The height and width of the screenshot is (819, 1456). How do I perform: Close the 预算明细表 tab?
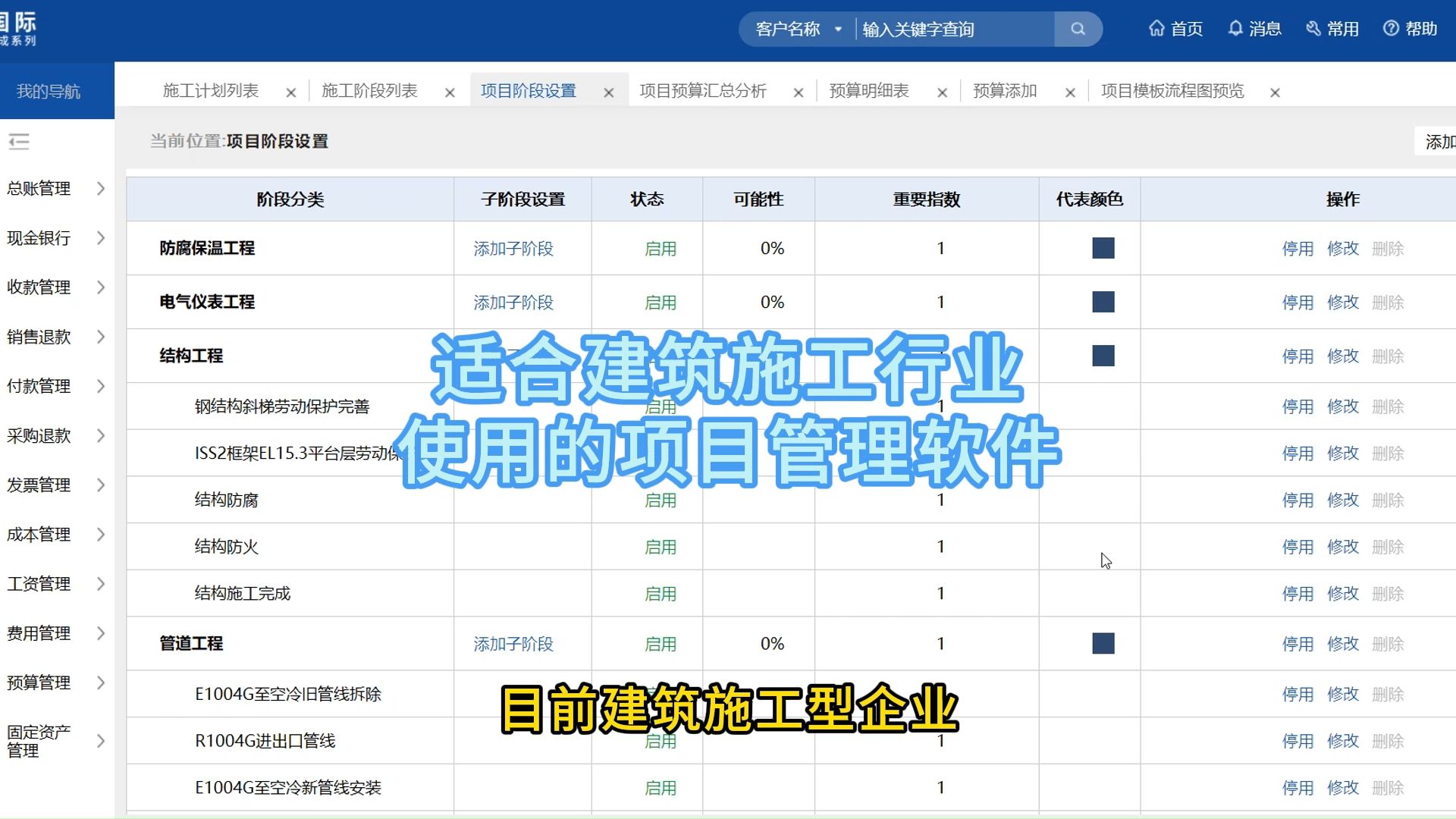pos(943,93)
